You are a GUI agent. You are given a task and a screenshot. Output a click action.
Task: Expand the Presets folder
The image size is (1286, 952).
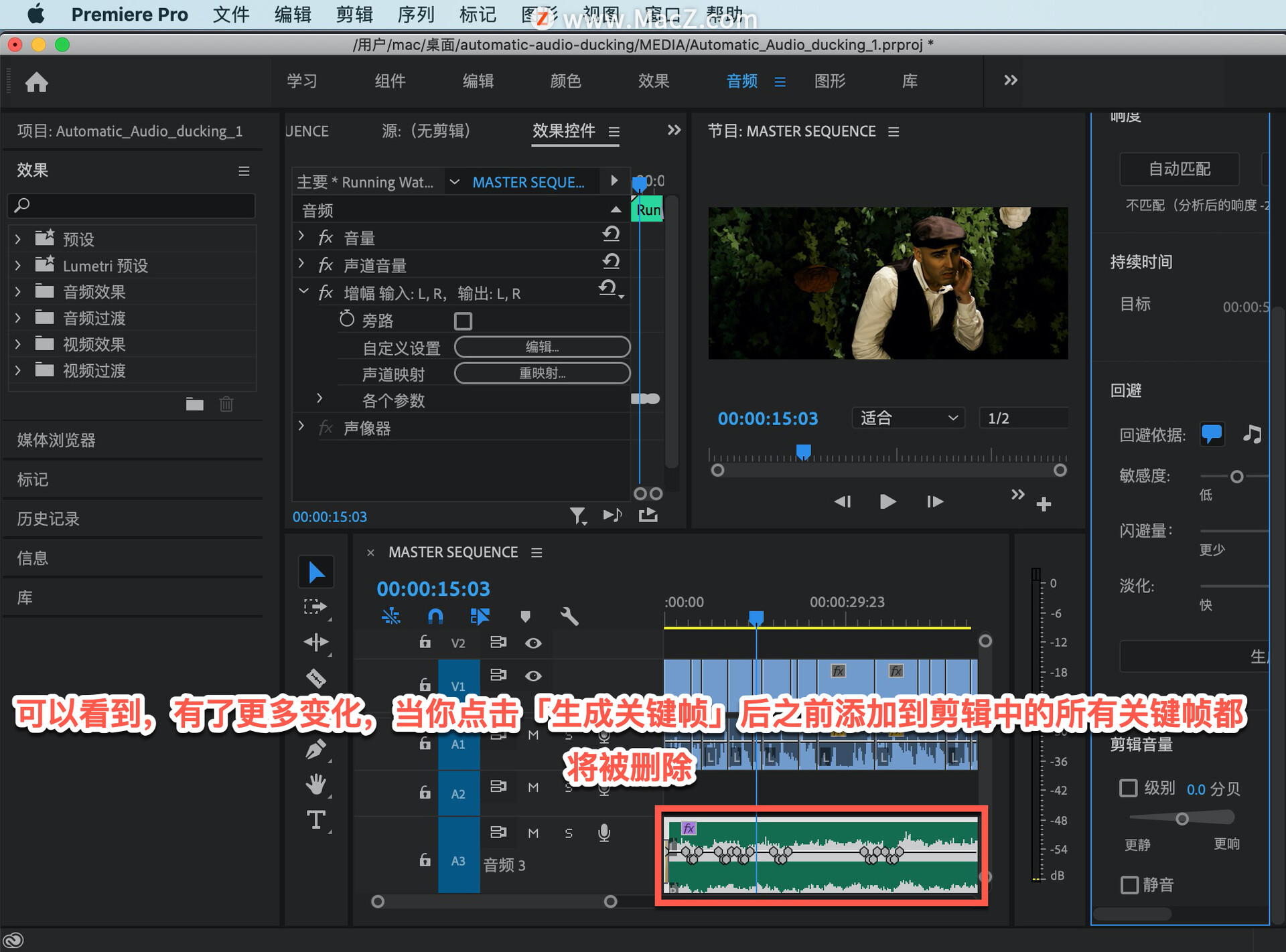pyautogui.click(x=18, y=238)
